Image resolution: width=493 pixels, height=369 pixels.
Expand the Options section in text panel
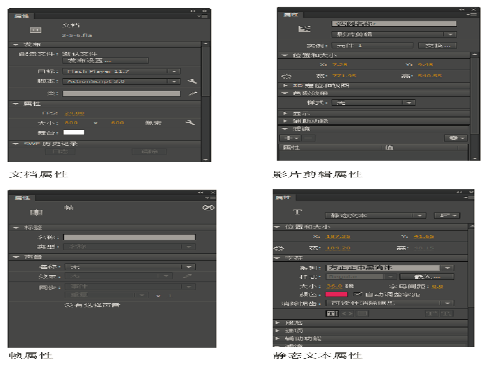(277, 331)
